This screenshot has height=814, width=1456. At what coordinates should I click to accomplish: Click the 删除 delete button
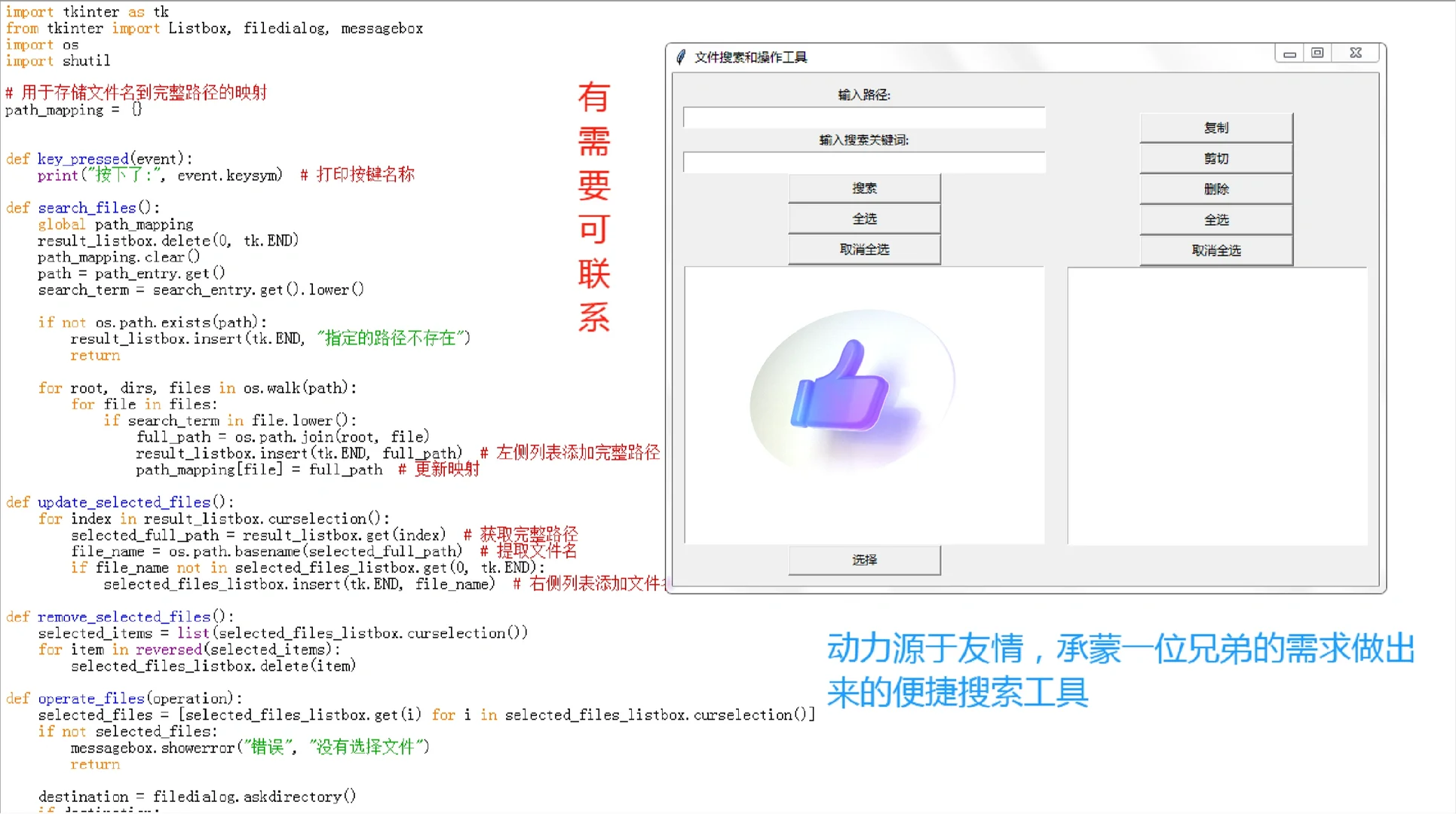coord(1215,189)
